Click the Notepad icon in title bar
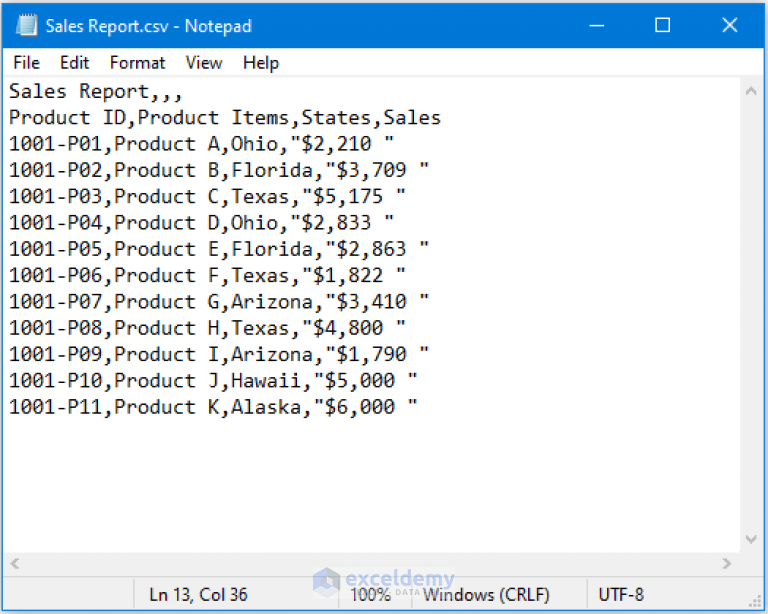768x614 pixels. tap(26, 25)
